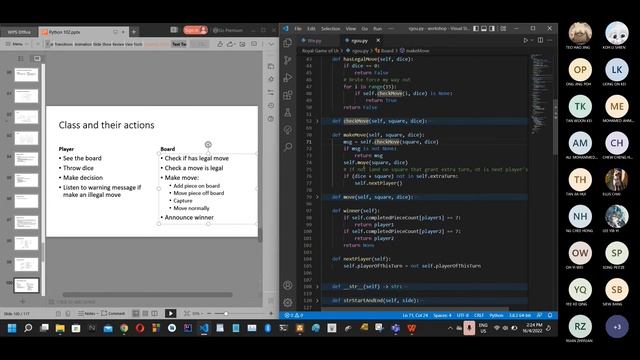Click the Spaces: 4 indentation status entry
640x360 pixels.
click(442, 315)
